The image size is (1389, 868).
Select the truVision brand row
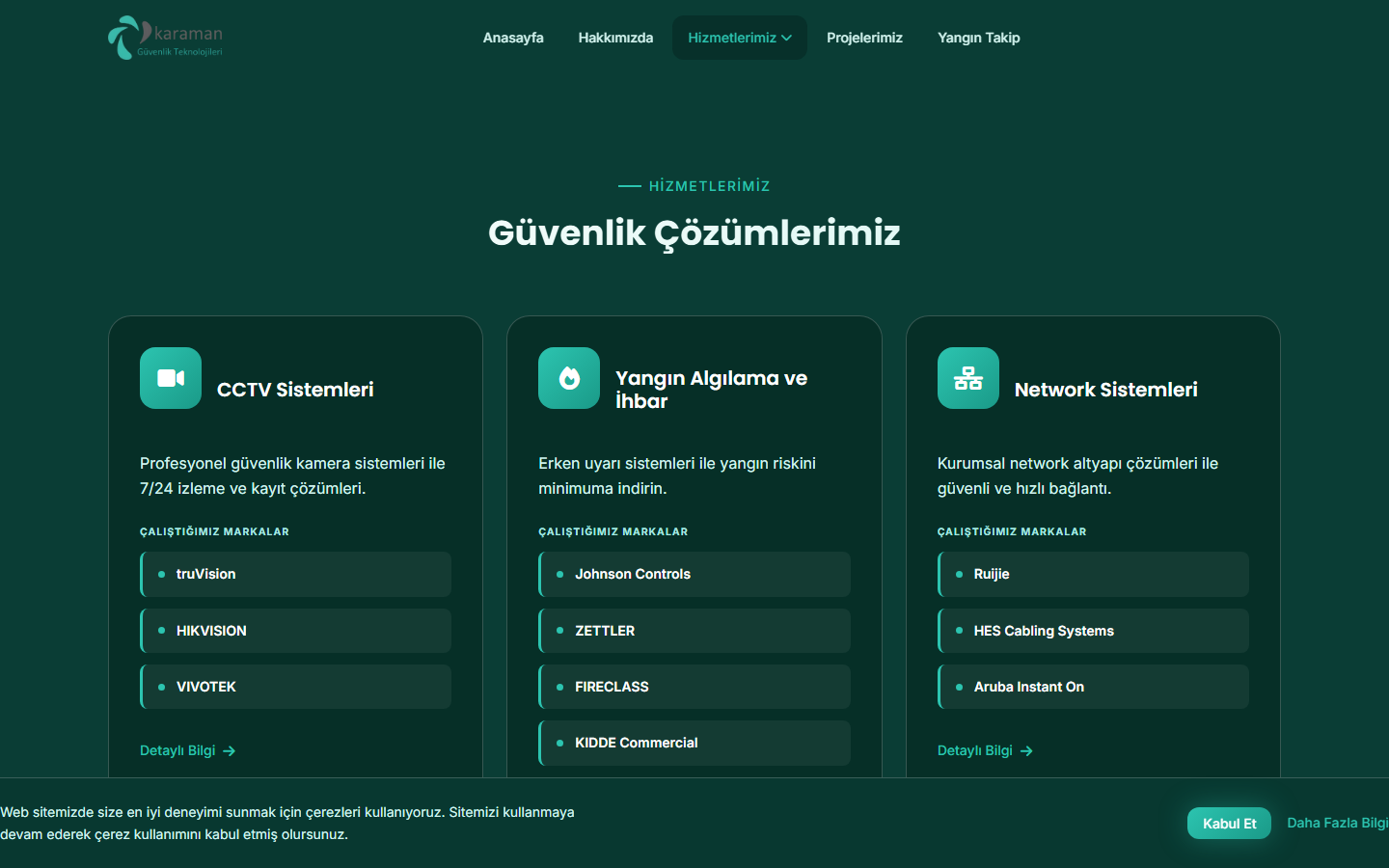295,574
